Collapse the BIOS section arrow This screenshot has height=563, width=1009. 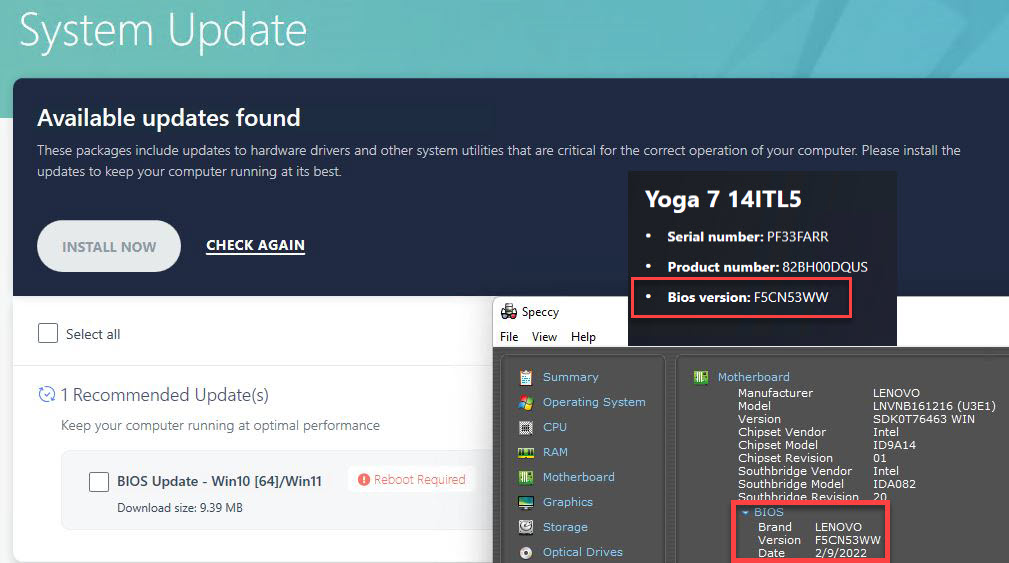click(745, 513)
